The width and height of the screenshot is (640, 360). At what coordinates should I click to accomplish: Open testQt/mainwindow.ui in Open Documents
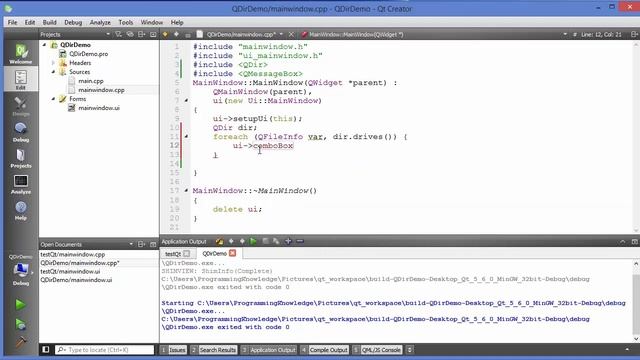(70, 271)
